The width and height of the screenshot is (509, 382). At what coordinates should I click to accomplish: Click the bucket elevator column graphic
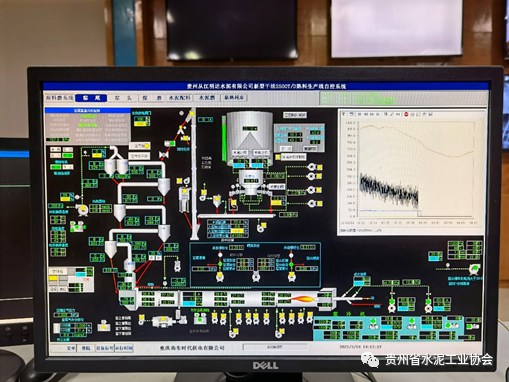pyautogui.click(x=194, y=173)
